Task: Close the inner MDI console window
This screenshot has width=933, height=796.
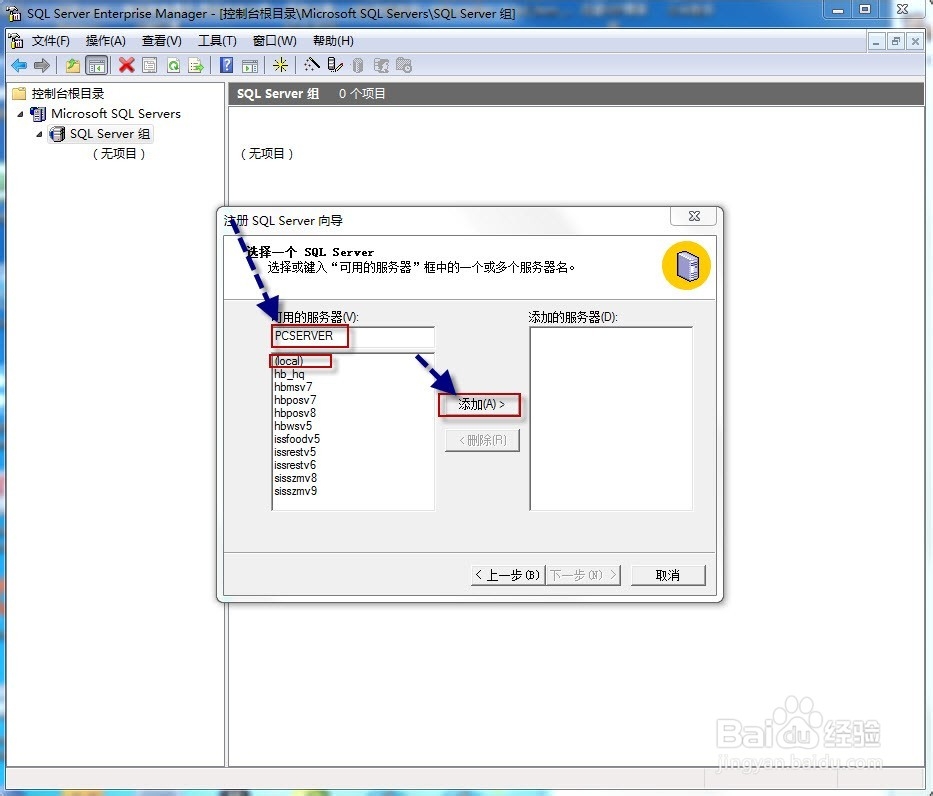Action: coord(915,42)
